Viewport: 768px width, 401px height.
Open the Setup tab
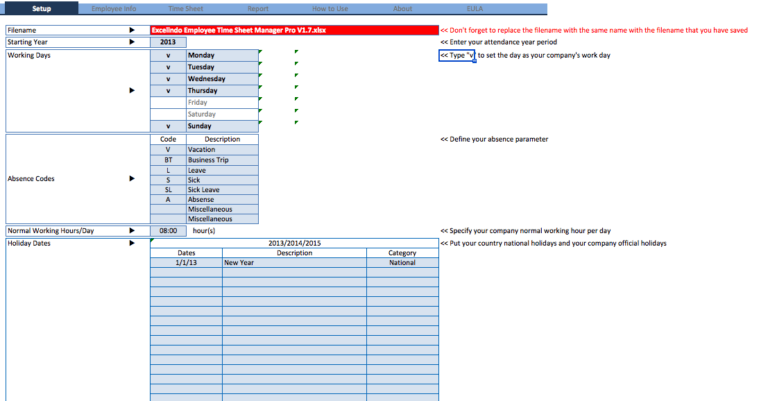[x=42, y=8]
